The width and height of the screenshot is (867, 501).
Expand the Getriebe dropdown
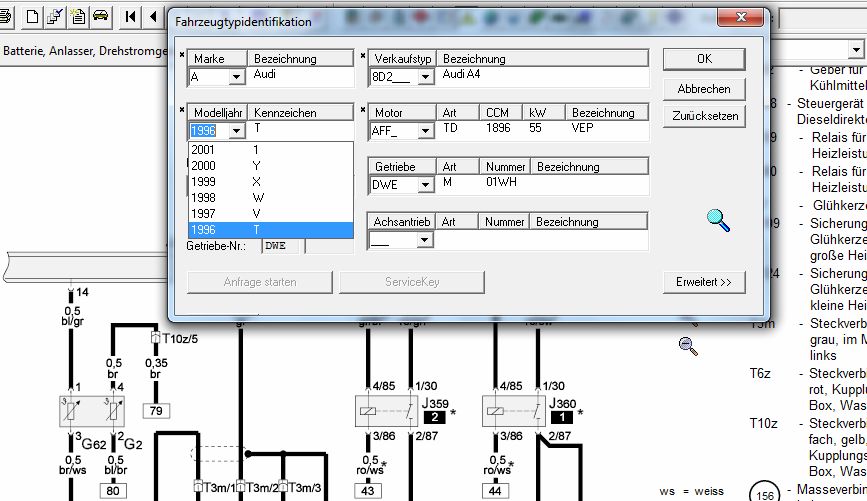[x=424, y=185]
